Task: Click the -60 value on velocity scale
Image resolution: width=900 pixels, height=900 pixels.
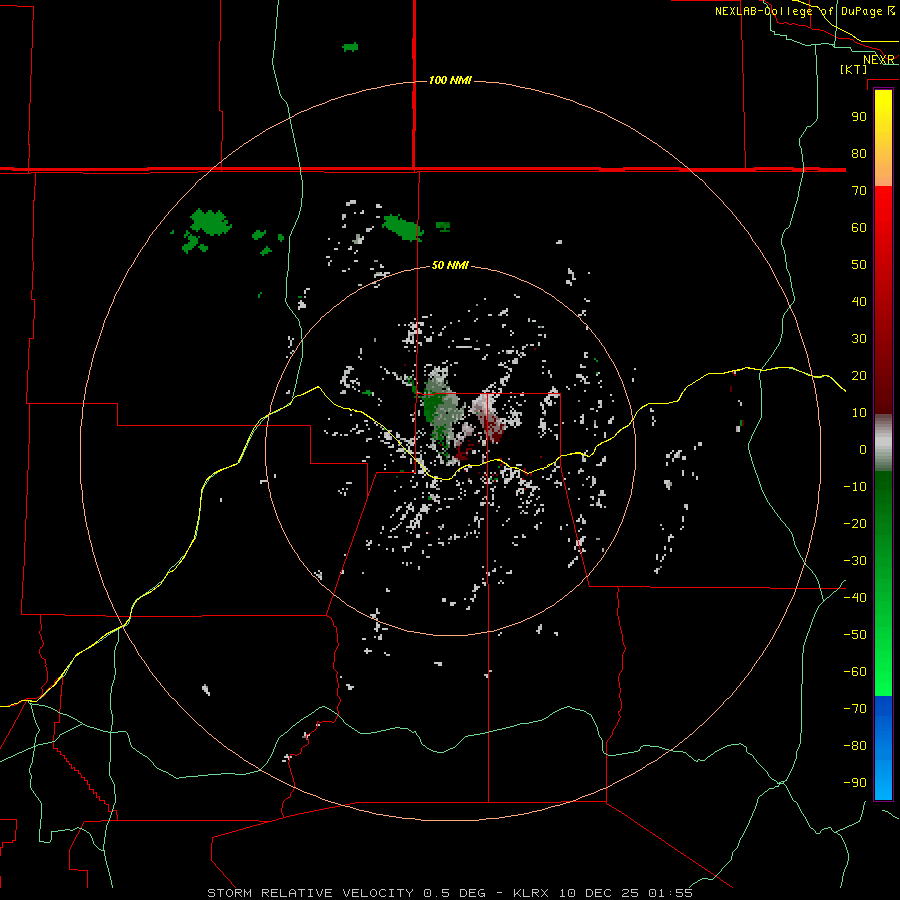Action: tap(855, 672)
